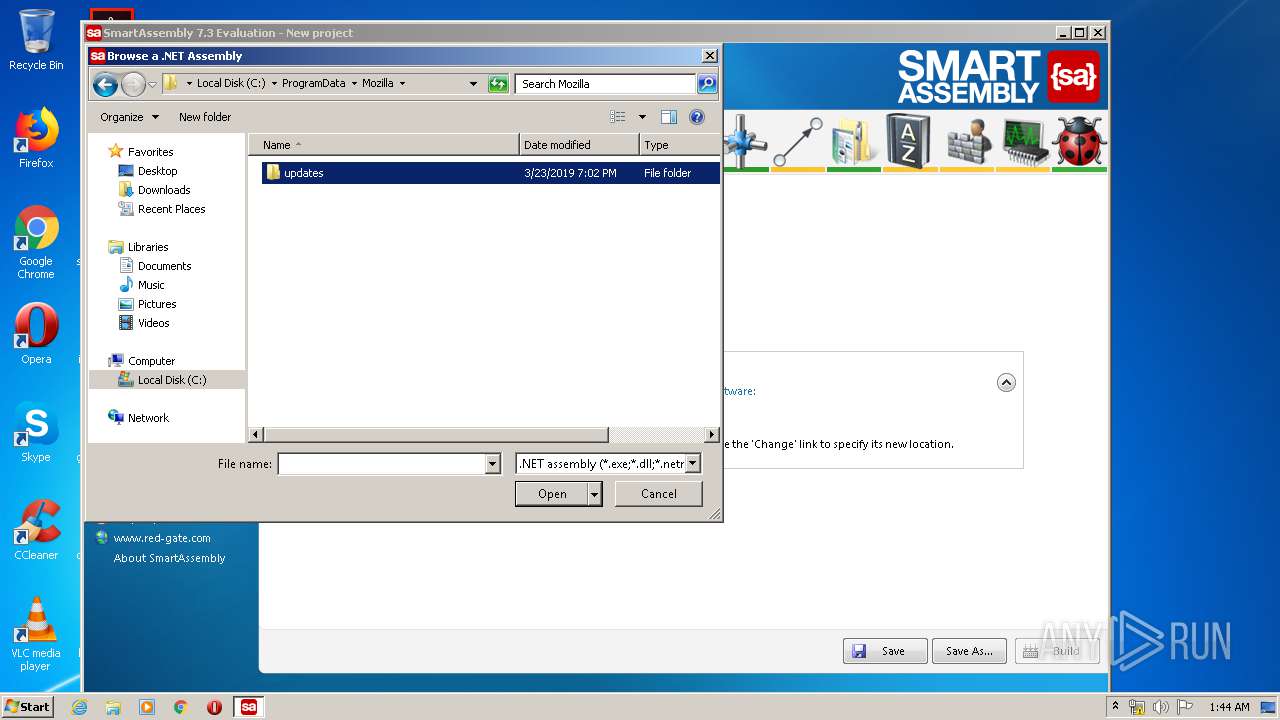Click Windows Explorer folder icon in taskbar
Screen dimensions: 1280x720
pyautogui.click(x=113, y=707)
